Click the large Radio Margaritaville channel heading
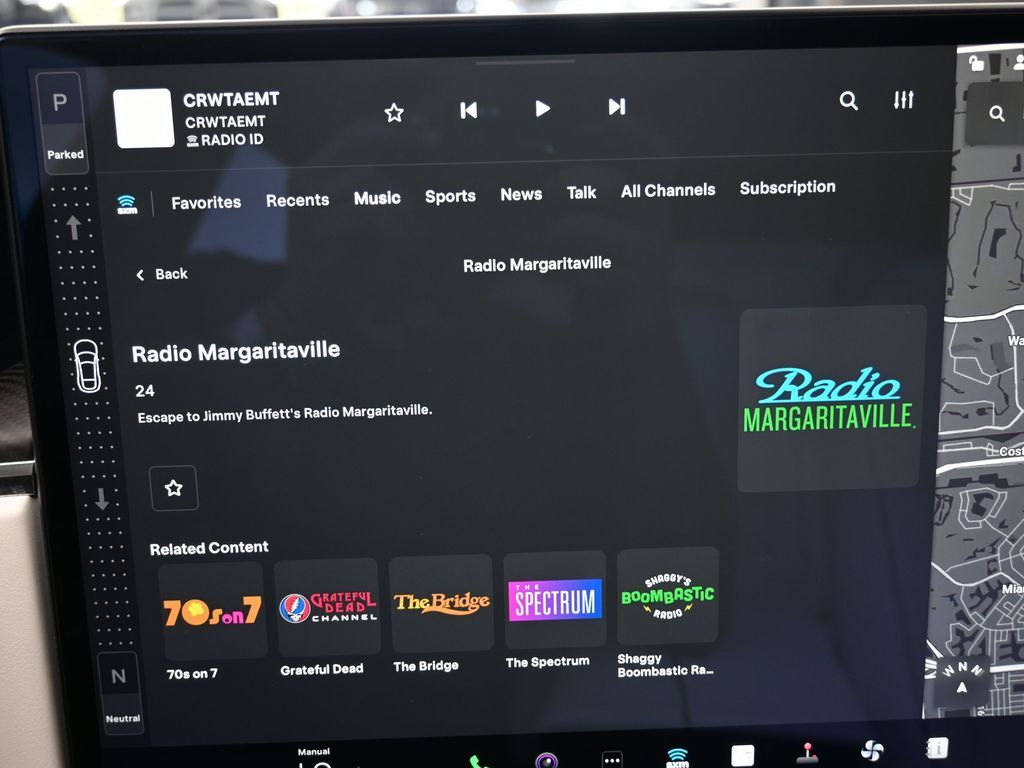The height and width of the screenshot is (768, 1024). 236,352
